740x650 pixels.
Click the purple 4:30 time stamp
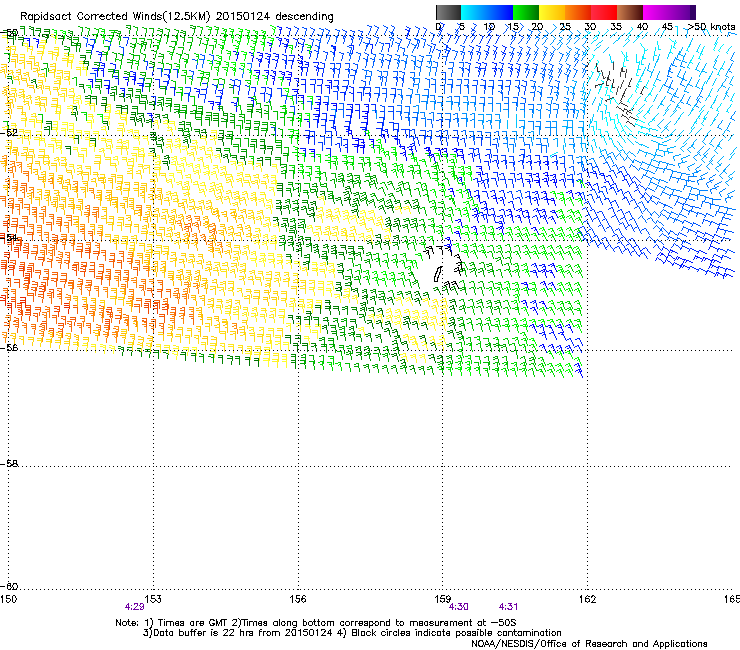tap(459, 607)
